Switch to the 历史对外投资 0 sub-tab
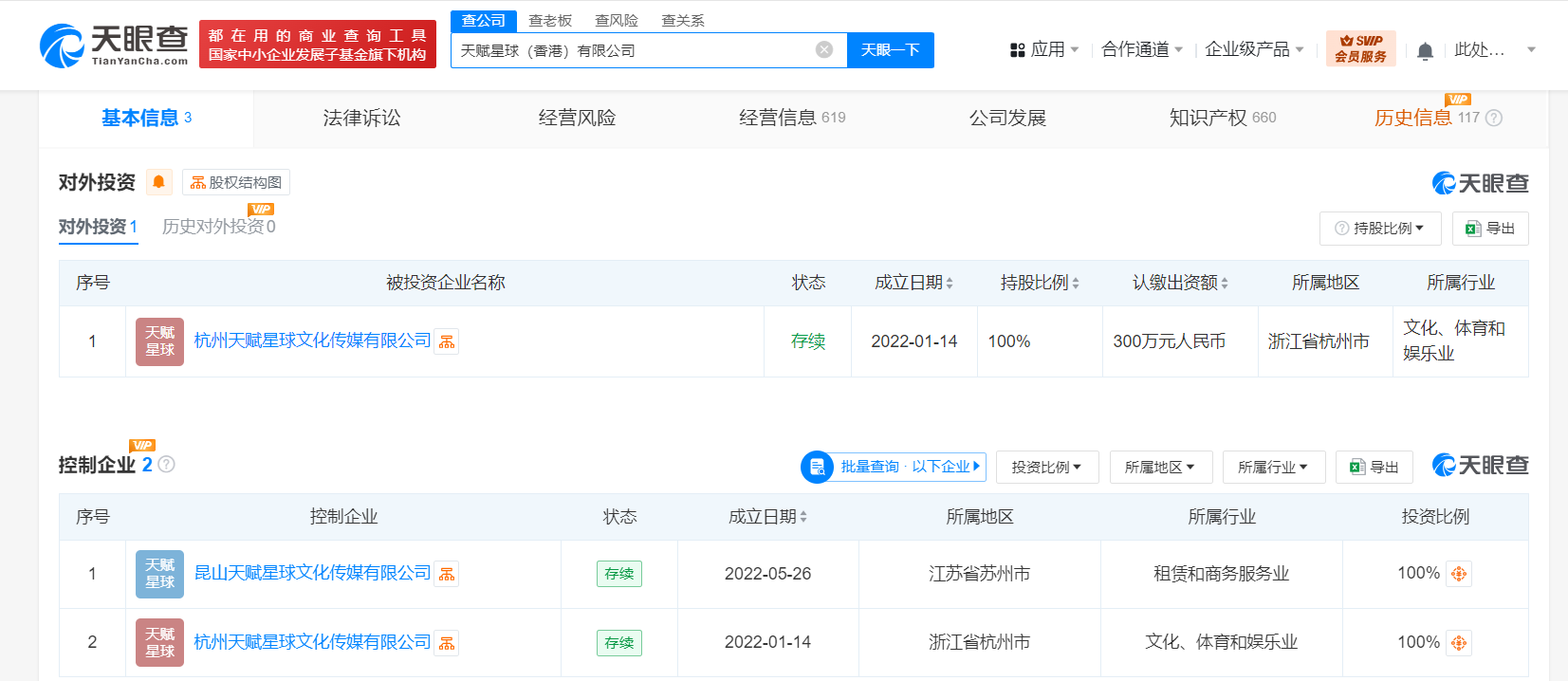This screenshot has height=681, width=1568. coord(218,227)
